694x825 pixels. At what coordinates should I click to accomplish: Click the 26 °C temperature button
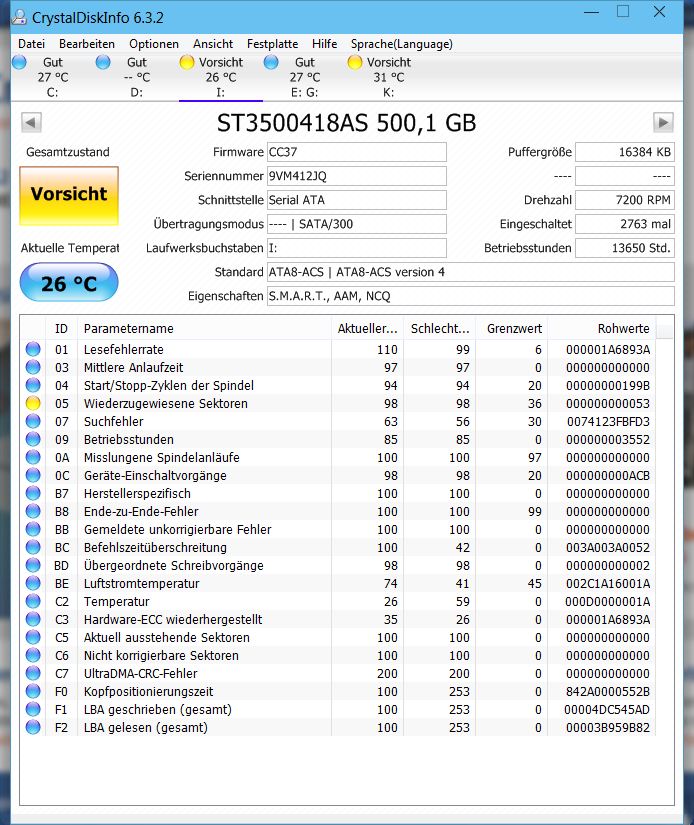69,283
